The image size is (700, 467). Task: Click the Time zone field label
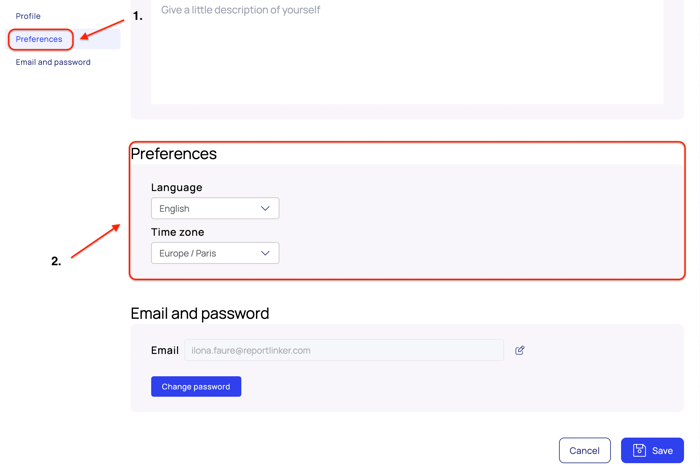[x=178, y=232]
